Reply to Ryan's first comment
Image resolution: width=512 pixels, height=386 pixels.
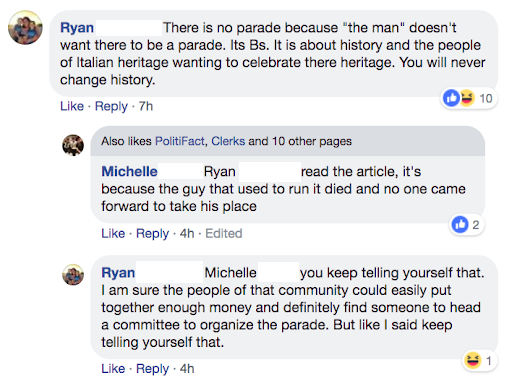pyautogui.click(x=111, y=106)
